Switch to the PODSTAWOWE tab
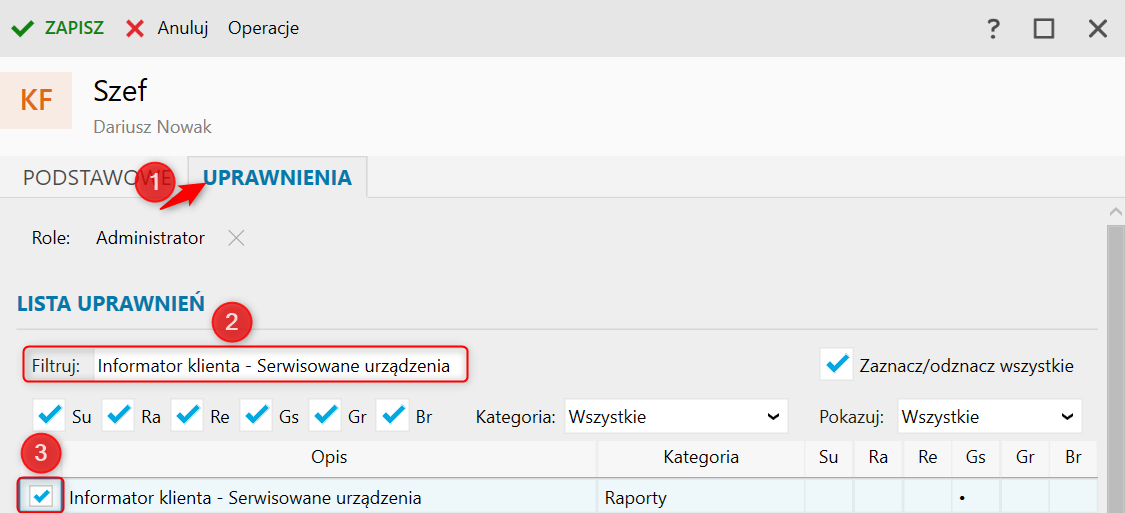 click(x=85, y=178)
